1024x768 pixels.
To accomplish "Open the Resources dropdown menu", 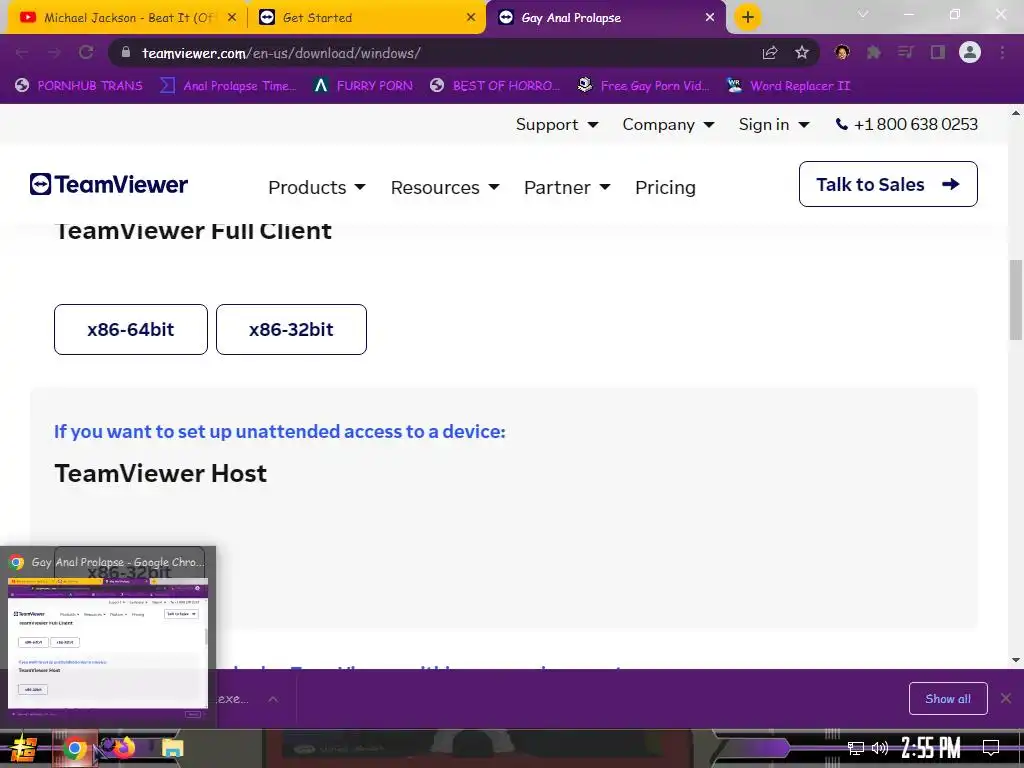I will [445, 187].
